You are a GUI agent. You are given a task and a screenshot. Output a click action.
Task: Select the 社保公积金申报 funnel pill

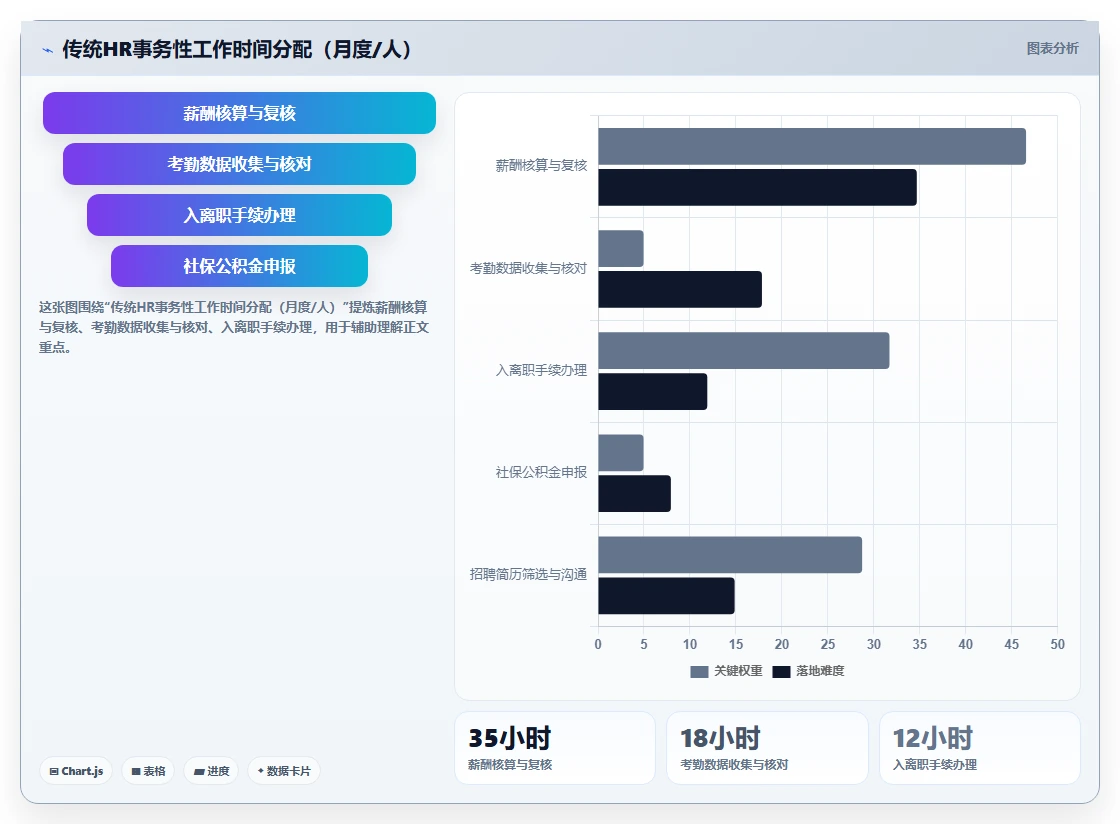pos(239,266)
